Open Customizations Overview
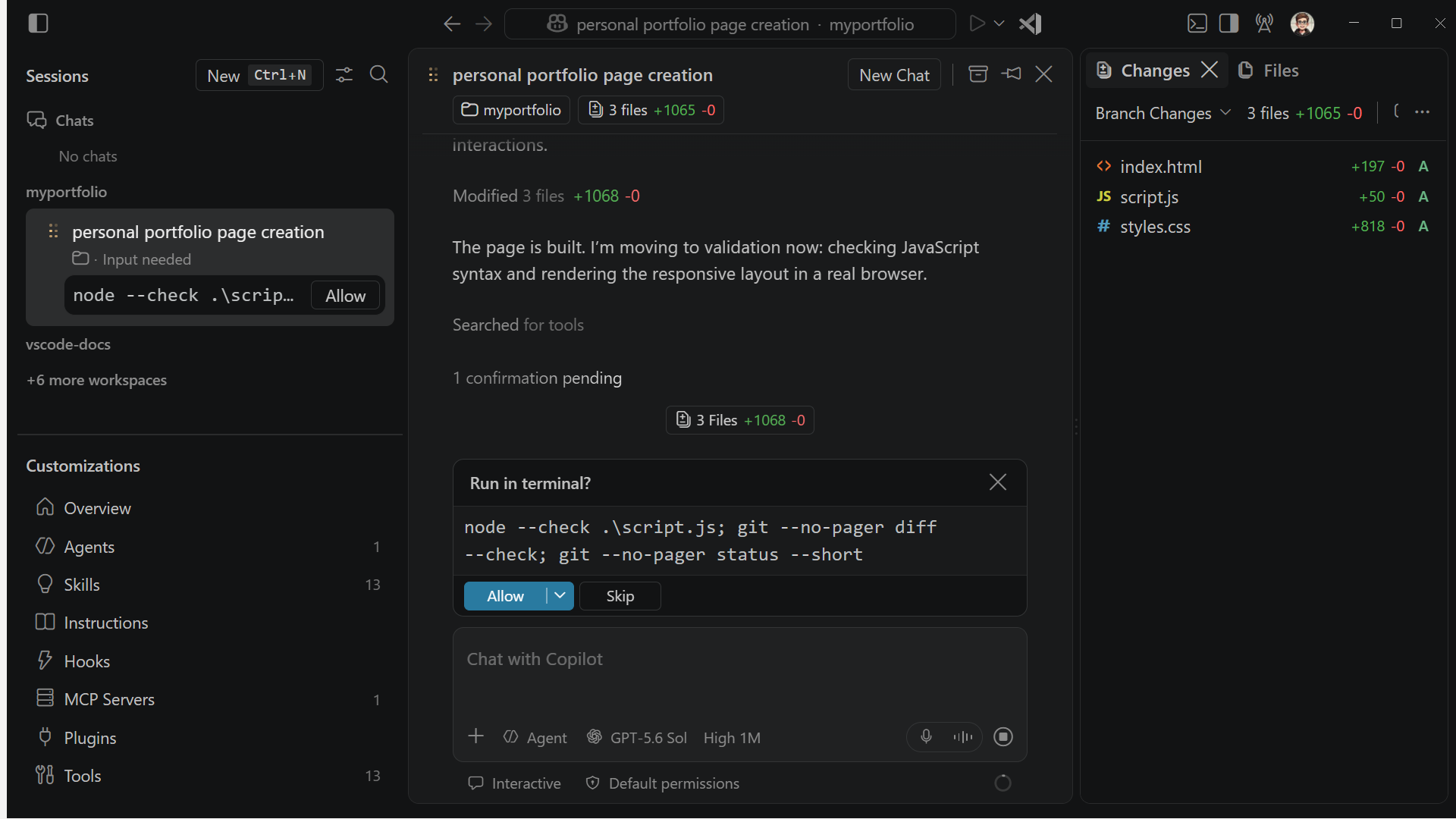Screen dimensions: 1456x819 [209, 507]
